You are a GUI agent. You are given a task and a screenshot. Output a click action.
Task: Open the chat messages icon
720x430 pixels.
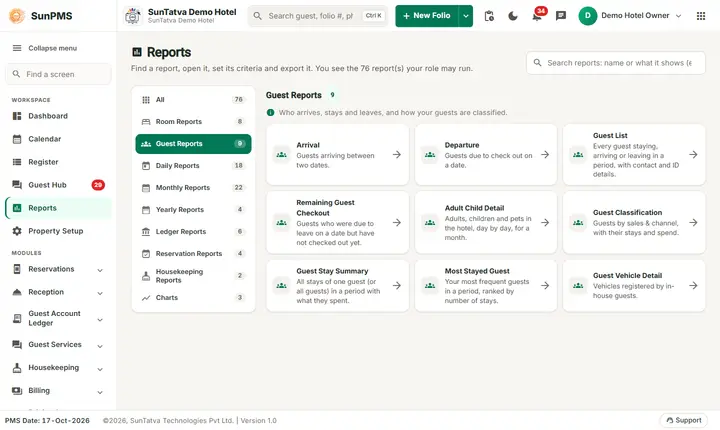[x=561, y=16]
